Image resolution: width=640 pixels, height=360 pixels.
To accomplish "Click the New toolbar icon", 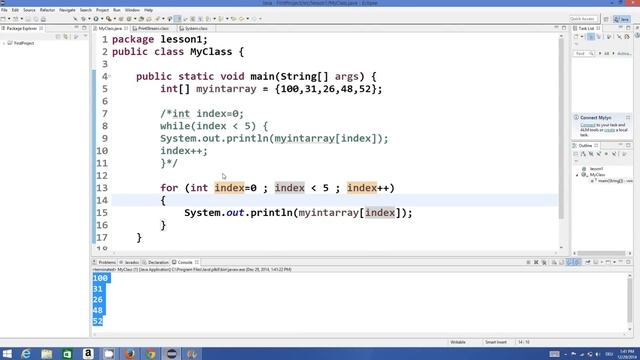I will (x=3, y=19).
